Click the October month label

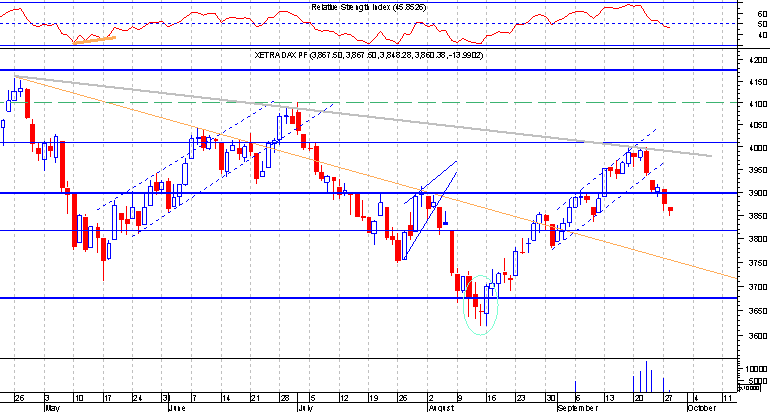(x=702, y=408)
